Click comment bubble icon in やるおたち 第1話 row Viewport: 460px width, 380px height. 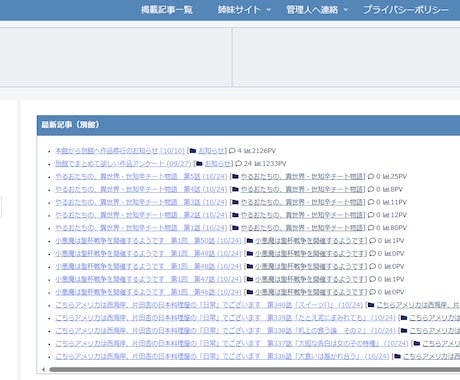click(371, 228)
